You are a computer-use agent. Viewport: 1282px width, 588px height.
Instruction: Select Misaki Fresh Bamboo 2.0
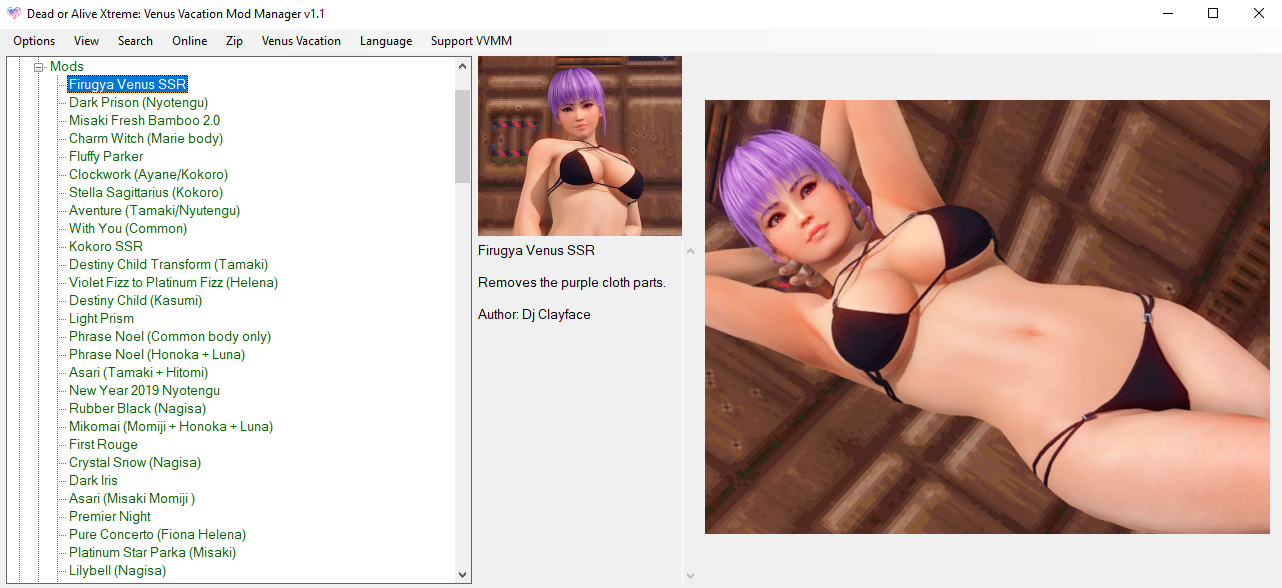(x=144, y=120)
